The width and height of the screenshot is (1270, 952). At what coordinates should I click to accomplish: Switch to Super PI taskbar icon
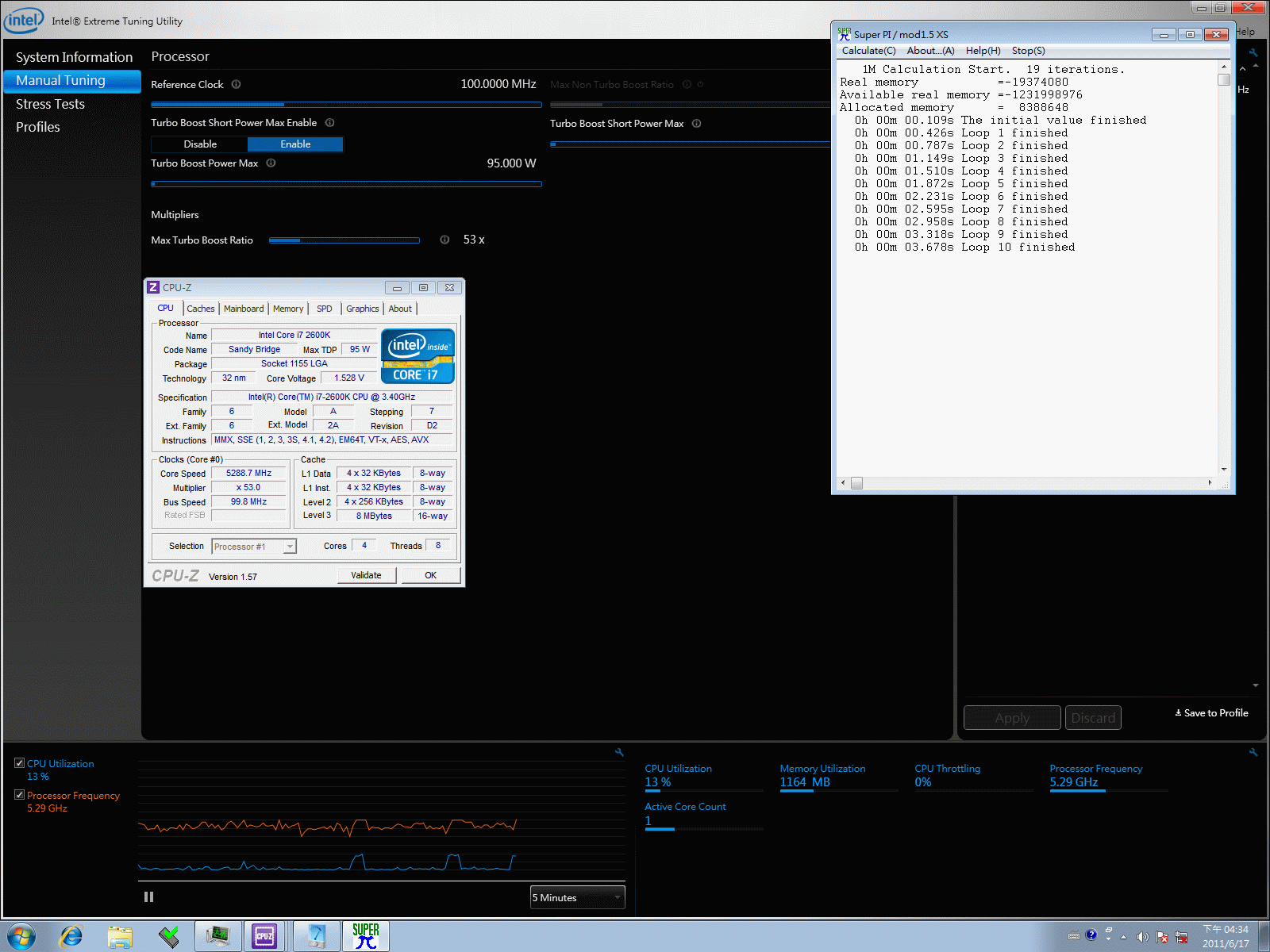[366, 937]
